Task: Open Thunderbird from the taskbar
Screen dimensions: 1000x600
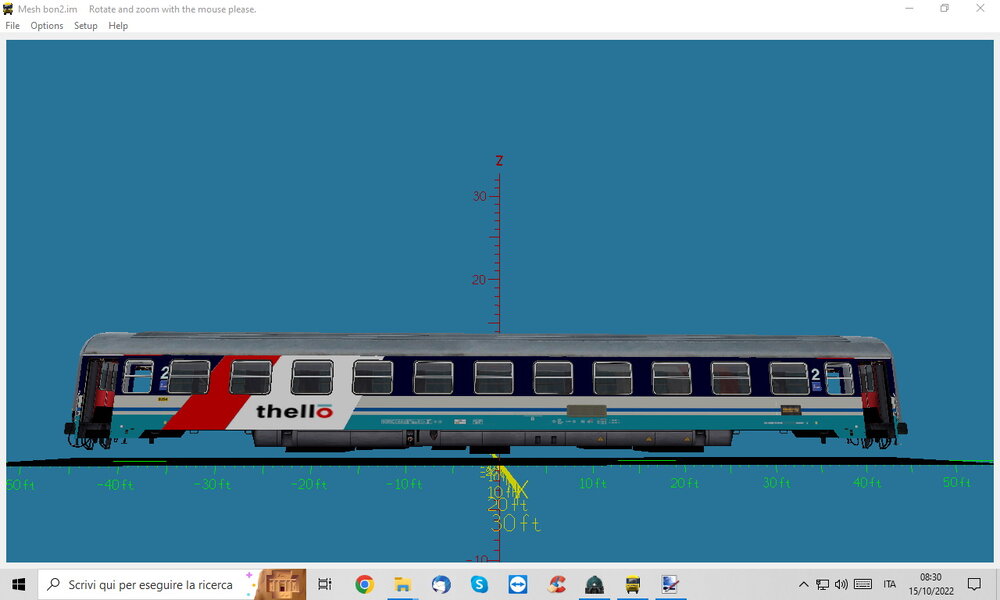Action: coord(441,584)
